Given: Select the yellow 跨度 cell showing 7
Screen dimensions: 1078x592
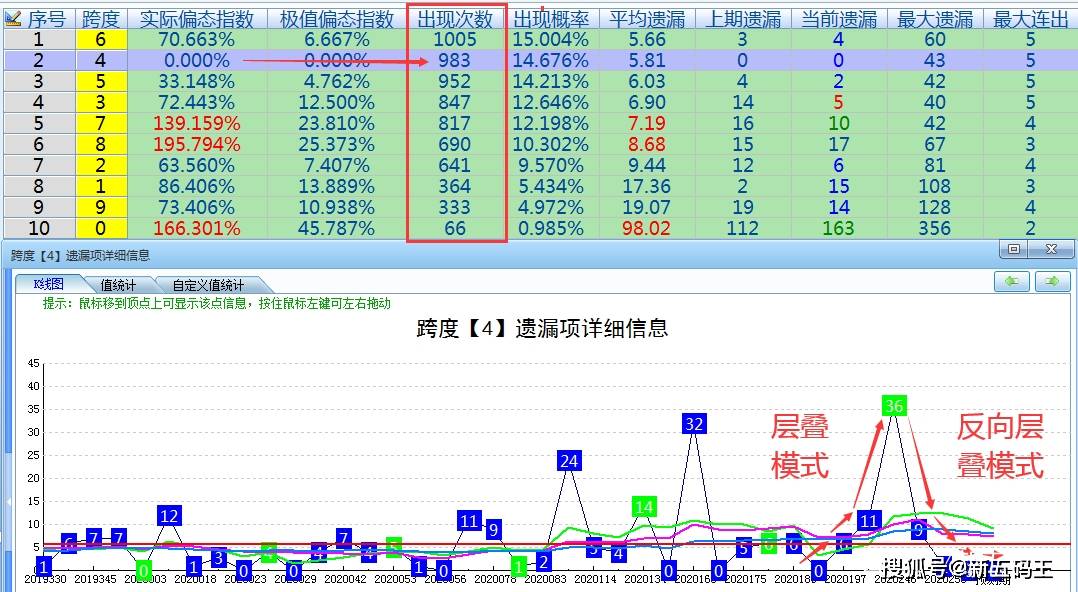Looking at the screenshot, I should click(101, 124).
